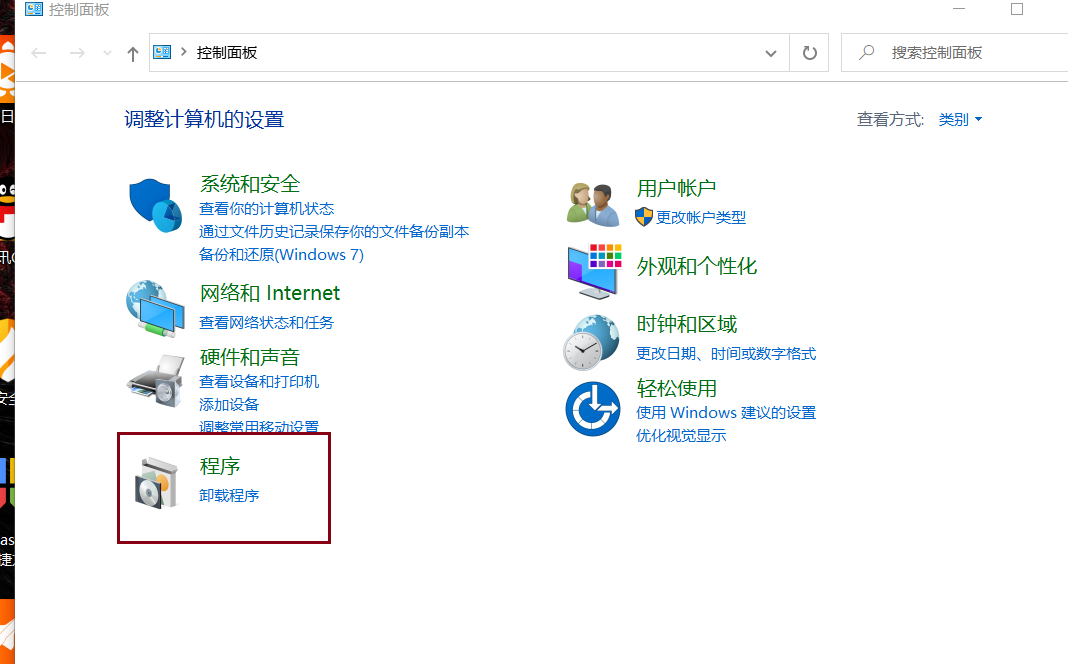This screenshot has width=1068, height=664.
Task: Open 通过文件历史记录保存你的文件备份副本
Action: tap(334, 232)
